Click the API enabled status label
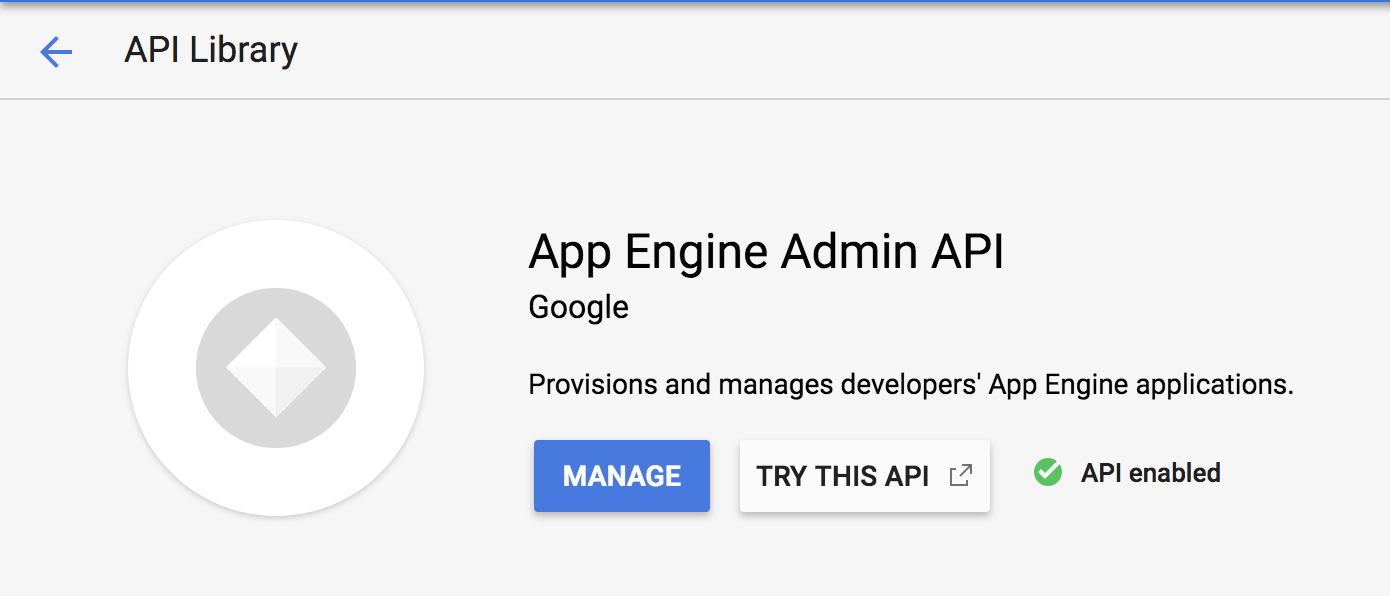Screen dimensions: 1390x600 (1151, 472)
